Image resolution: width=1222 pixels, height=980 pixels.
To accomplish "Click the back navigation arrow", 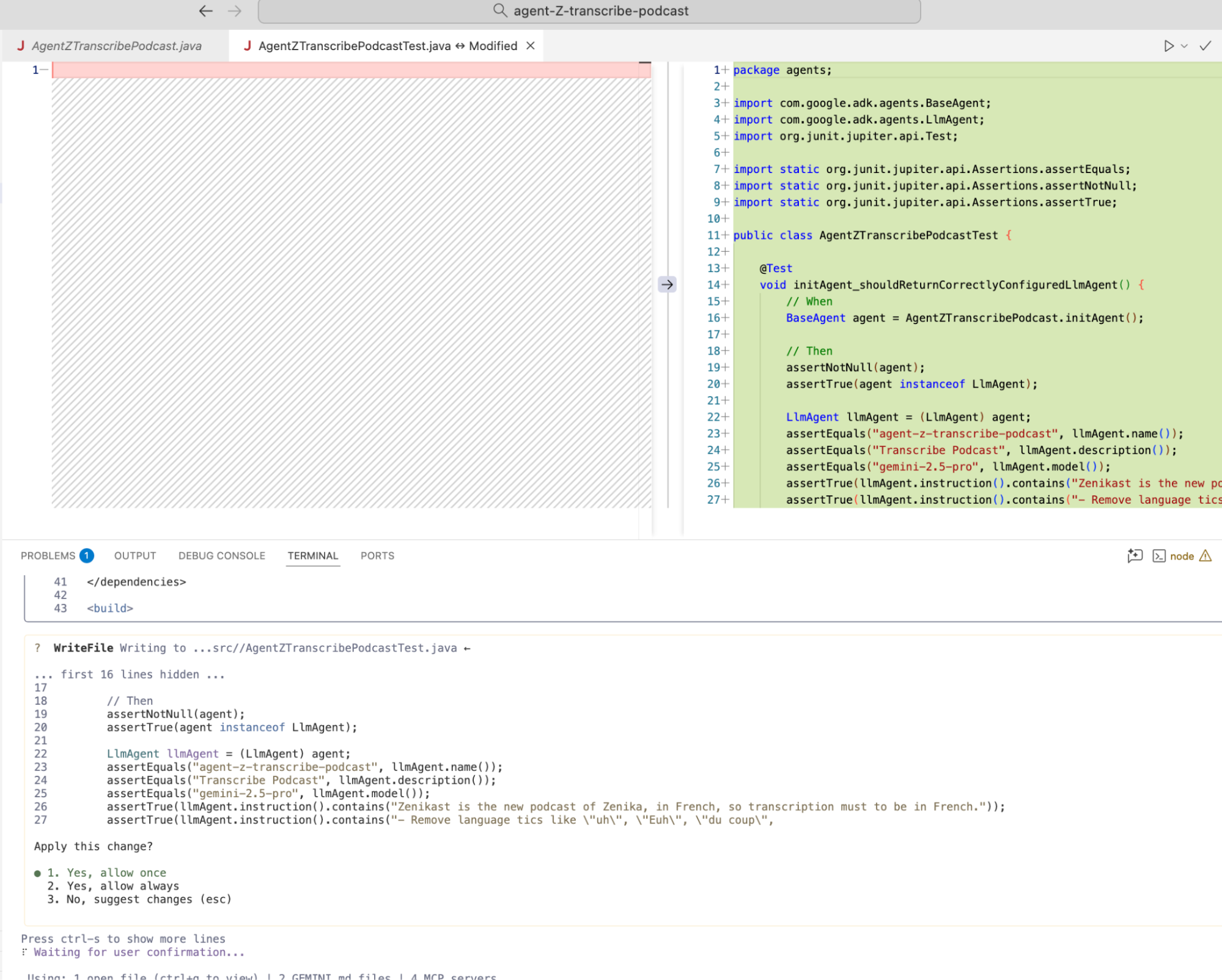I will [206, 11].
